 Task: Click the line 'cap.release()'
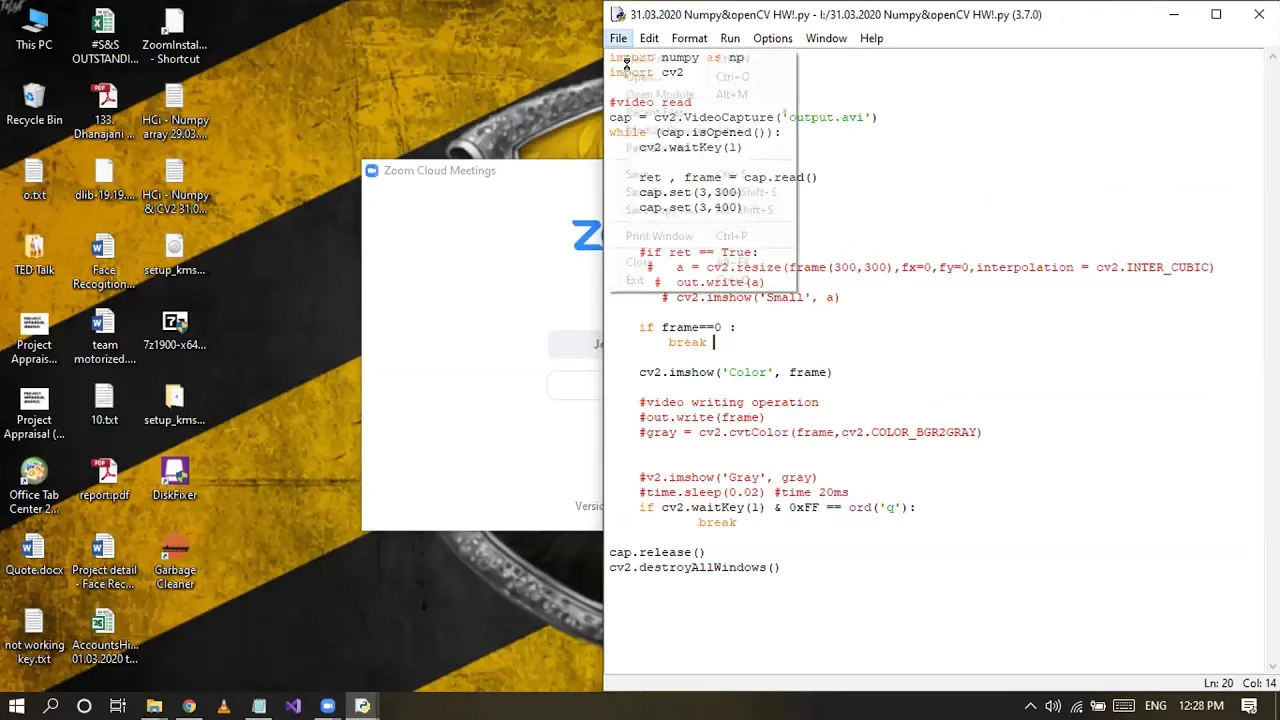[657, 552]
